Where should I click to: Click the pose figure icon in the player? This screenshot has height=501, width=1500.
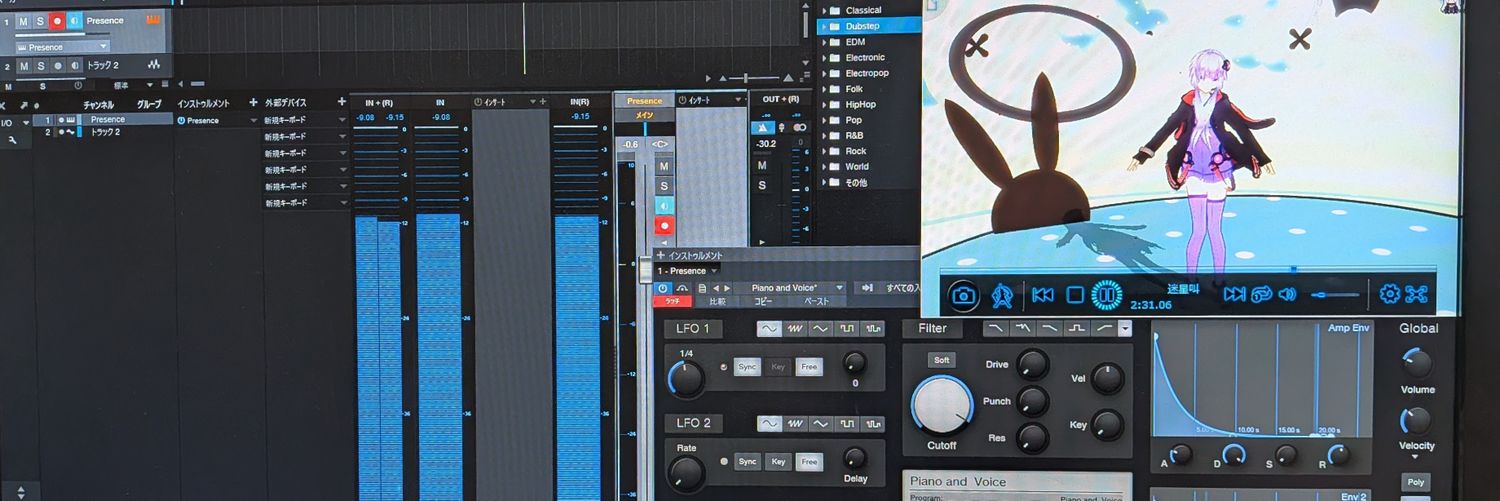[x=1002, y=295]
